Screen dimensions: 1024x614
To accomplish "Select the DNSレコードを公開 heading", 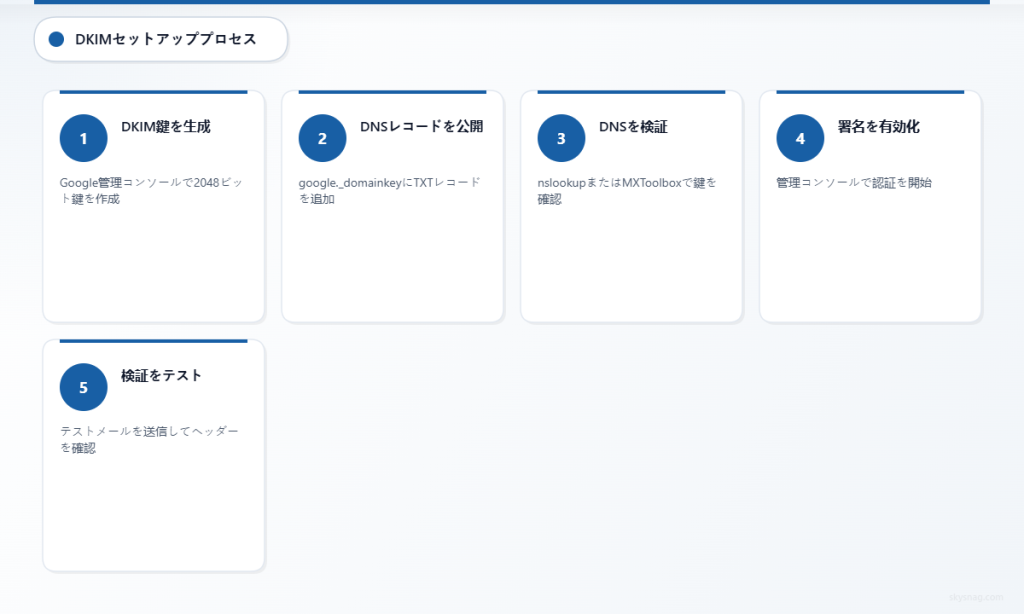I will (422, 127).
